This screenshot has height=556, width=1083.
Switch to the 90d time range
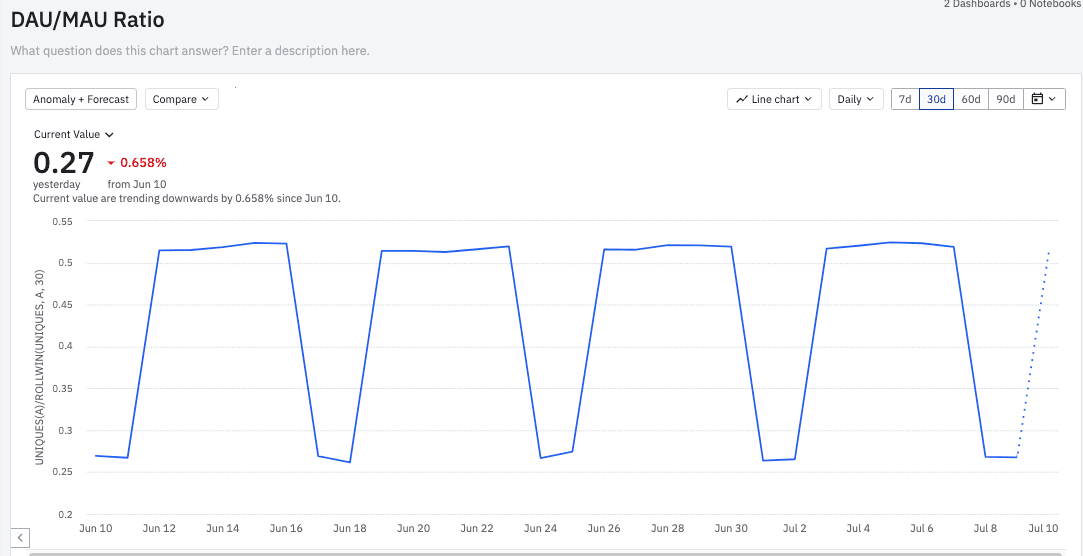point(1005,99)
